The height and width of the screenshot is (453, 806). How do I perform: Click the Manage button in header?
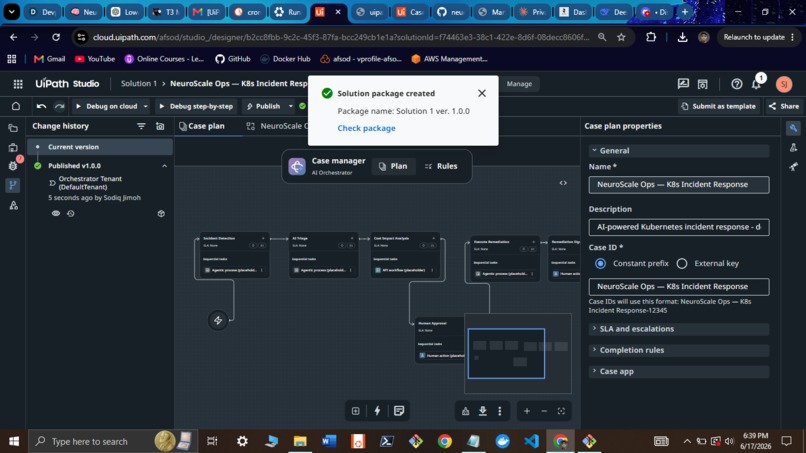pos(519,84)
